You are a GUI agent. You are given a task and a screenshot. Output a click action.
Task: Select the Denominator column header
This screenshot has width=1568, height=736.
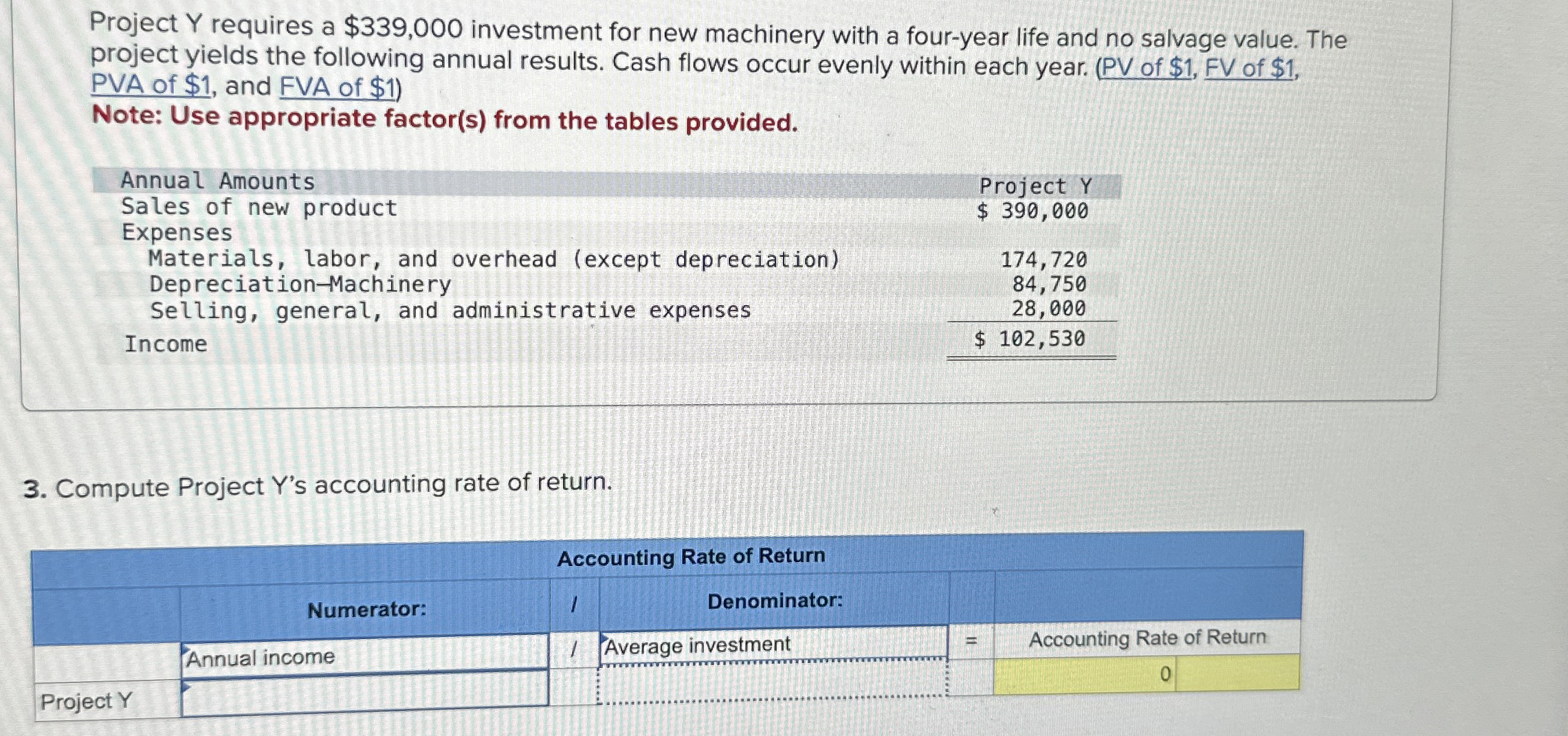point(775,601)
